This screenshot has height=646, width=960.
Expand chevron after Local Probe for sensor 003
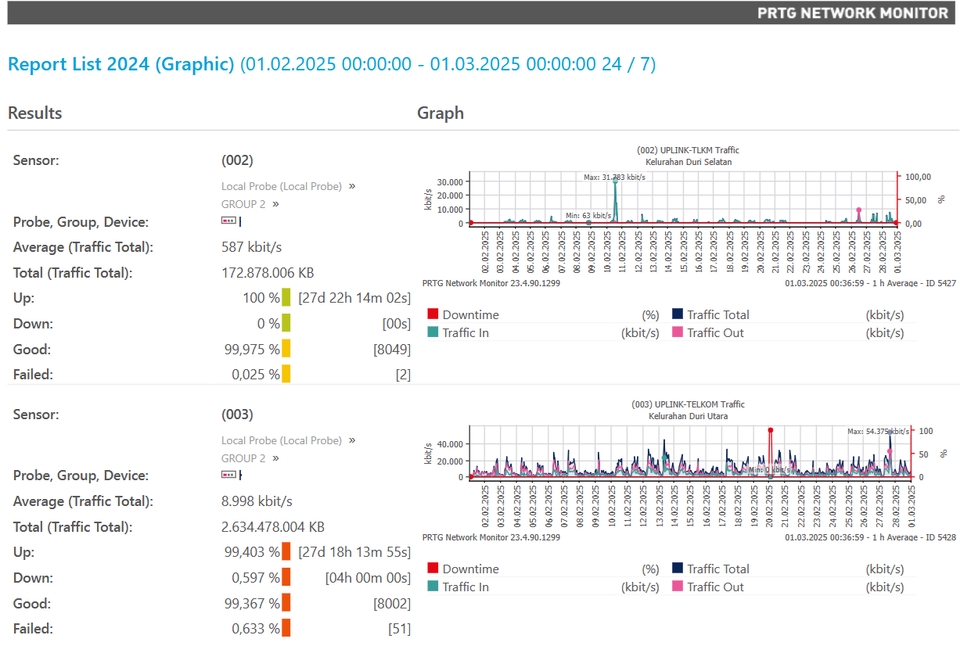(x=352, y=440)
